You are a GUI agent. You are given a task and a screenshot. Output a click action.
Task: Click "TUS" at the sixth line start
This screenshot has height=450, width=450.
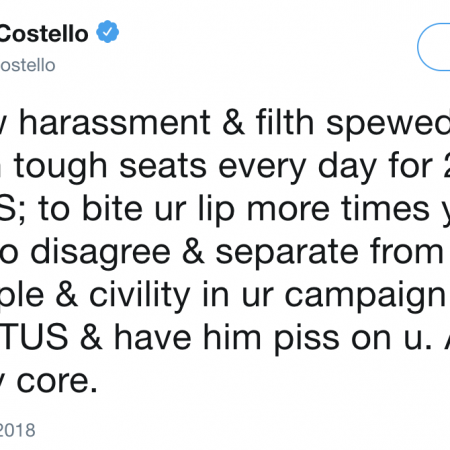coord(34,337)
